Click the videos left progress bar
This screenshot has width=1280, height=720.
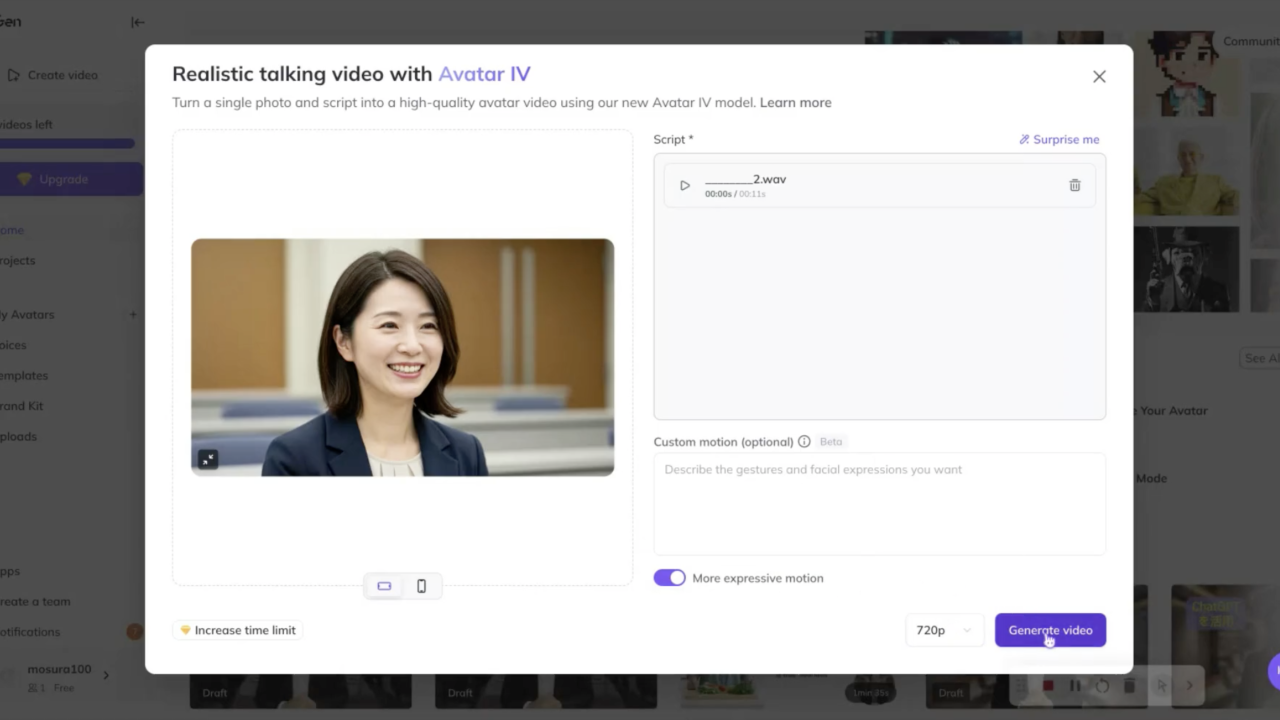point(66,144)
